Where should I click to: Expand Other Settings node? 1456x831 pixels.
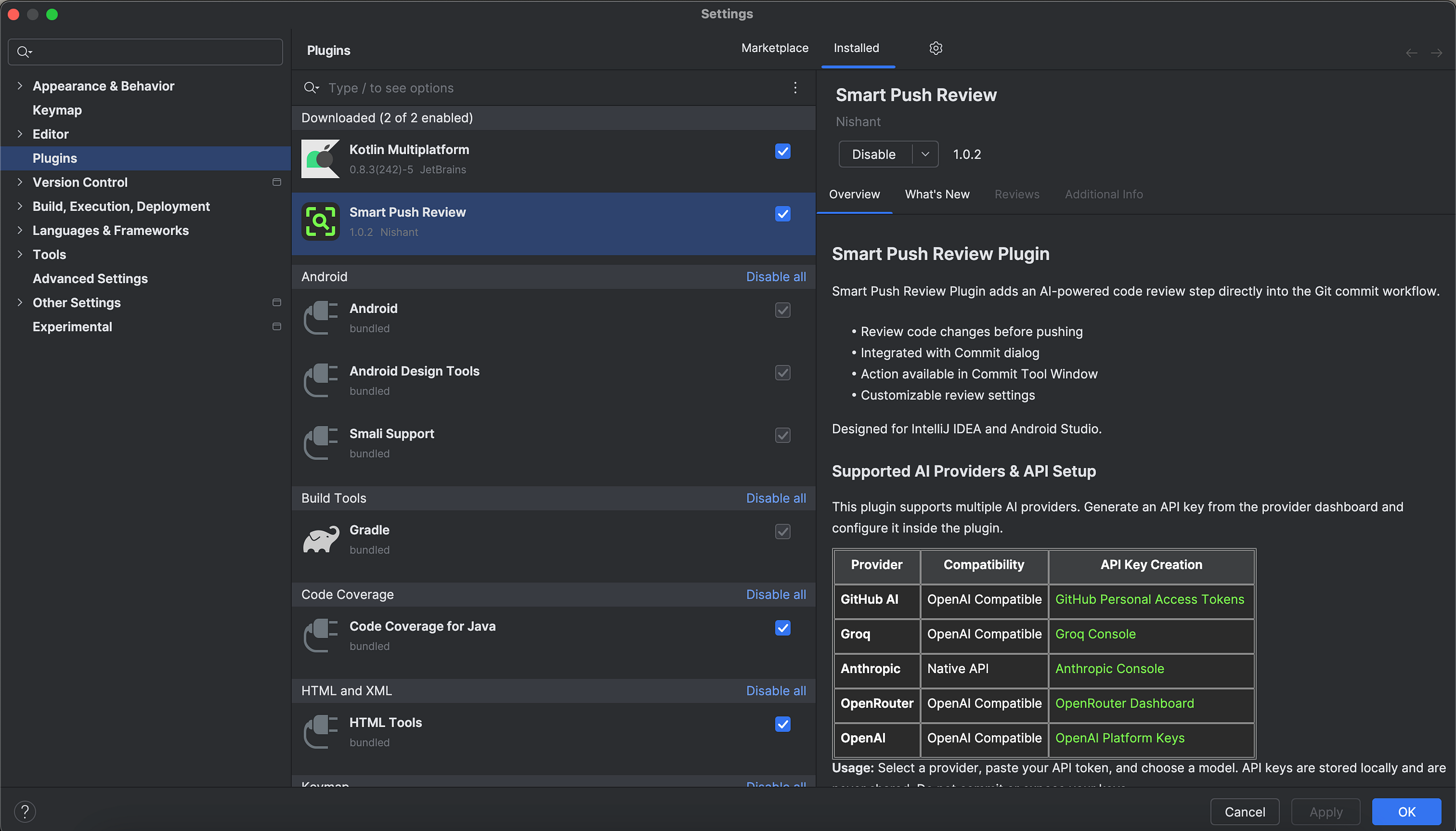click(20, 302)
